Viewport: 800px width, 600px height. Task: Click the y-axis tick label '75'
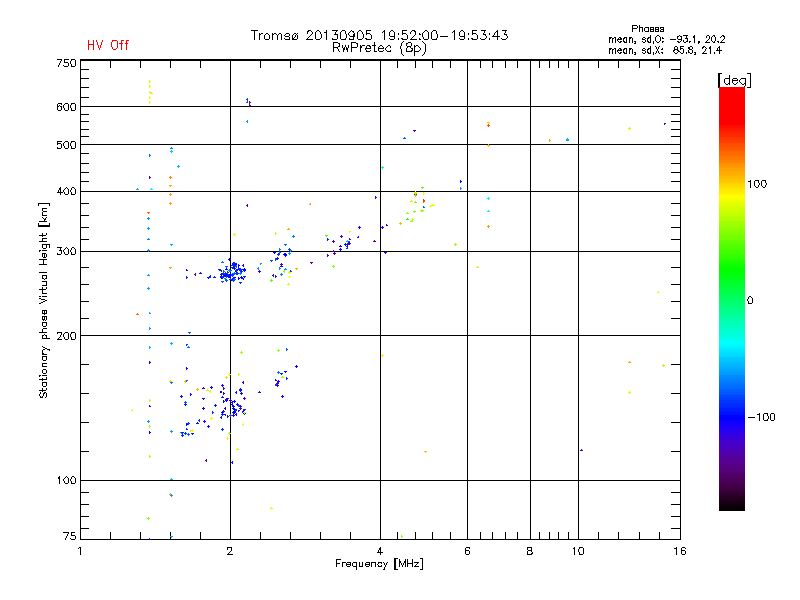pos(70,536)
